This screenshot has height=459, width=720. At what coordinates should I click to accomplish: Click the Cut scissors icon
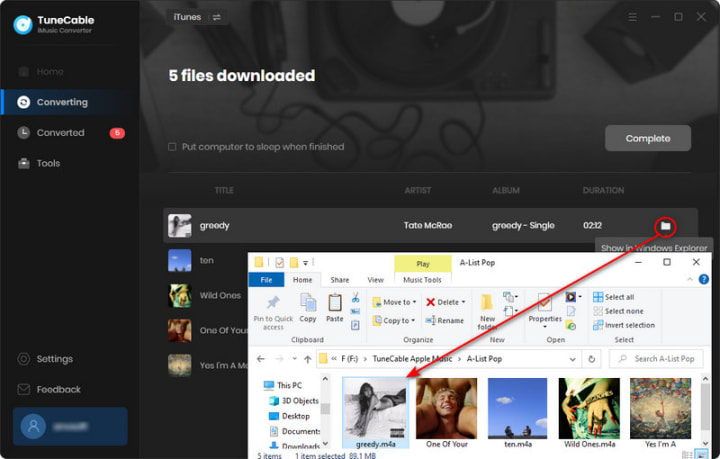pyautogui.click(x=355, y=297)
